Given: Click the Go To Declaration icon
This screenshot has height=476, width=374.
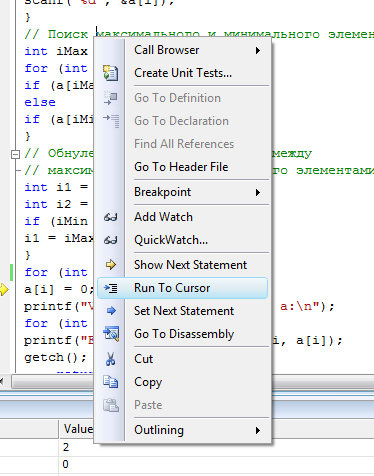Looking at the screenshot, I should click(x=110, y=121).
